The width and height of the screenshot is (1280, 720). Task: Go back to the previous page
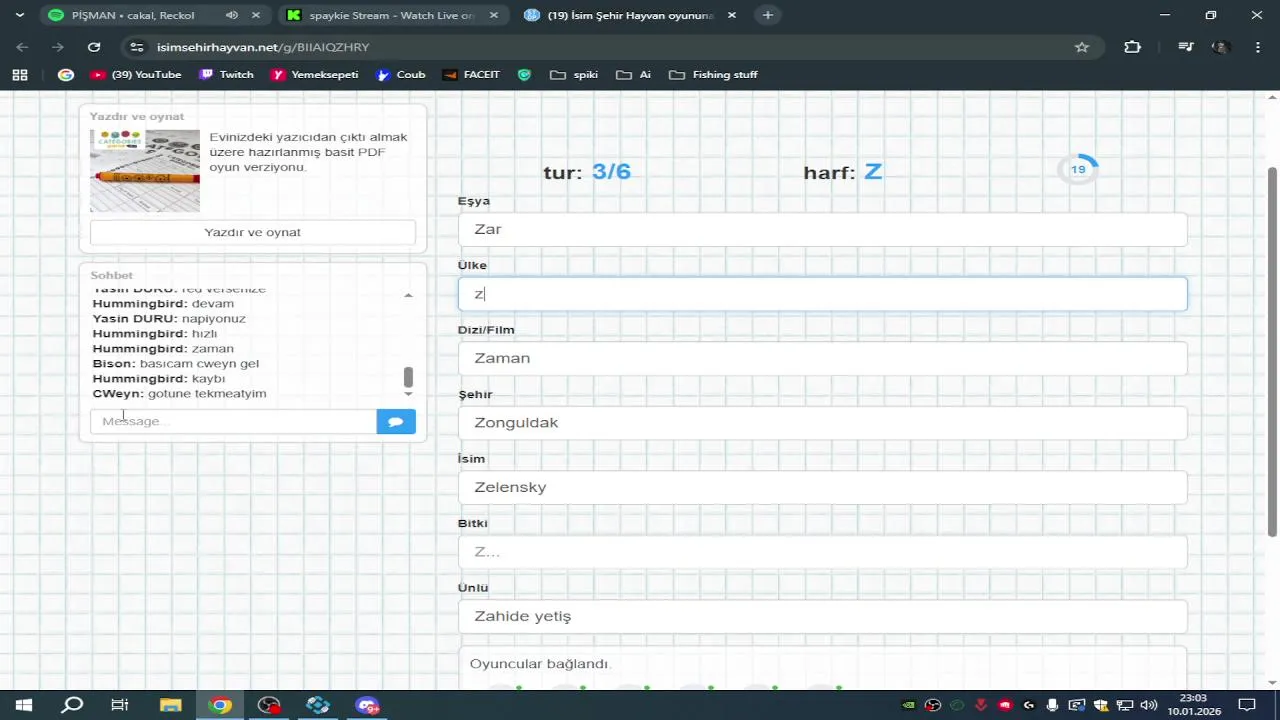[x=22, y=47]
